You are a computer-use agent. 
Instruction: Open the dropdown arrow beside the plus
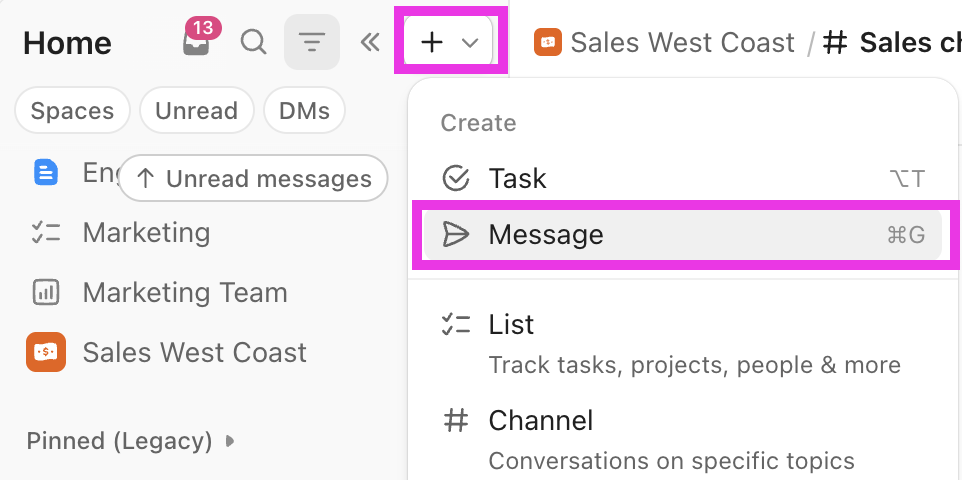tap(470, 42)
